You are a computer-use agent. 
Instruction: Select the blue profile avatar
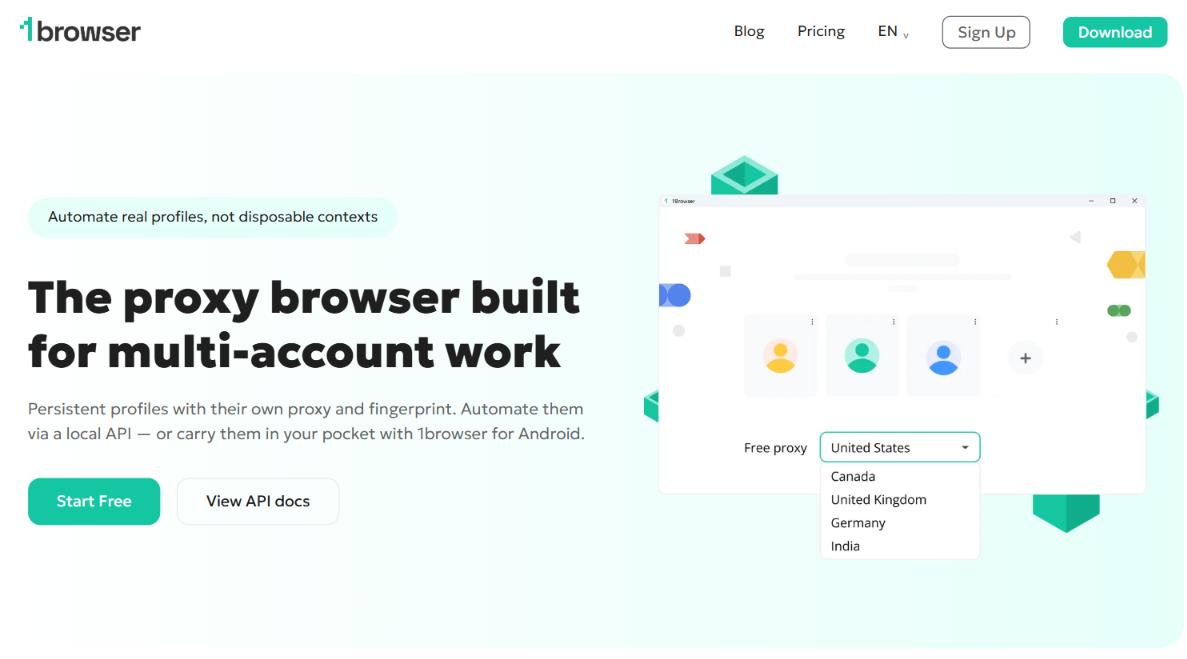943,358
